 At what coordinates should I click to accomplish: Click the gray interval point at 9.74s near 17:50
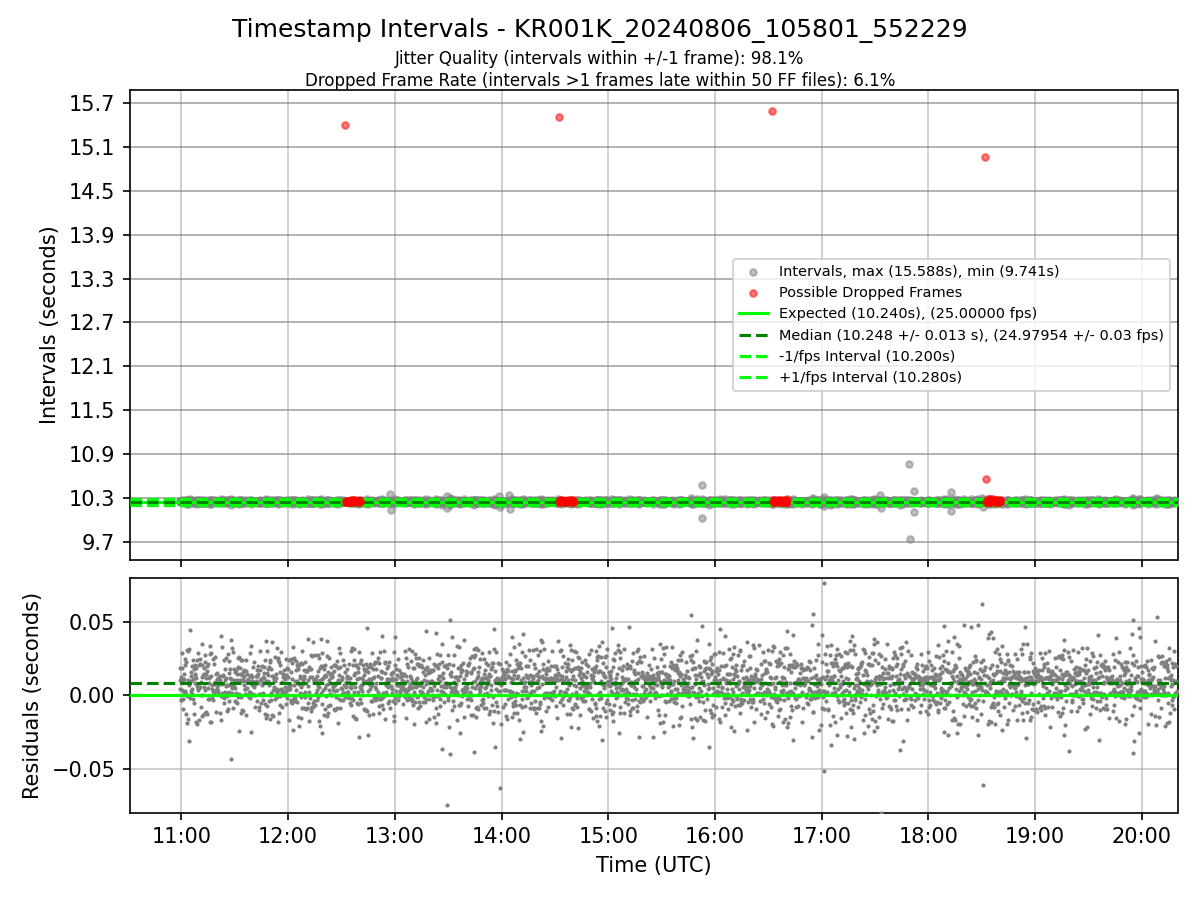910,539
